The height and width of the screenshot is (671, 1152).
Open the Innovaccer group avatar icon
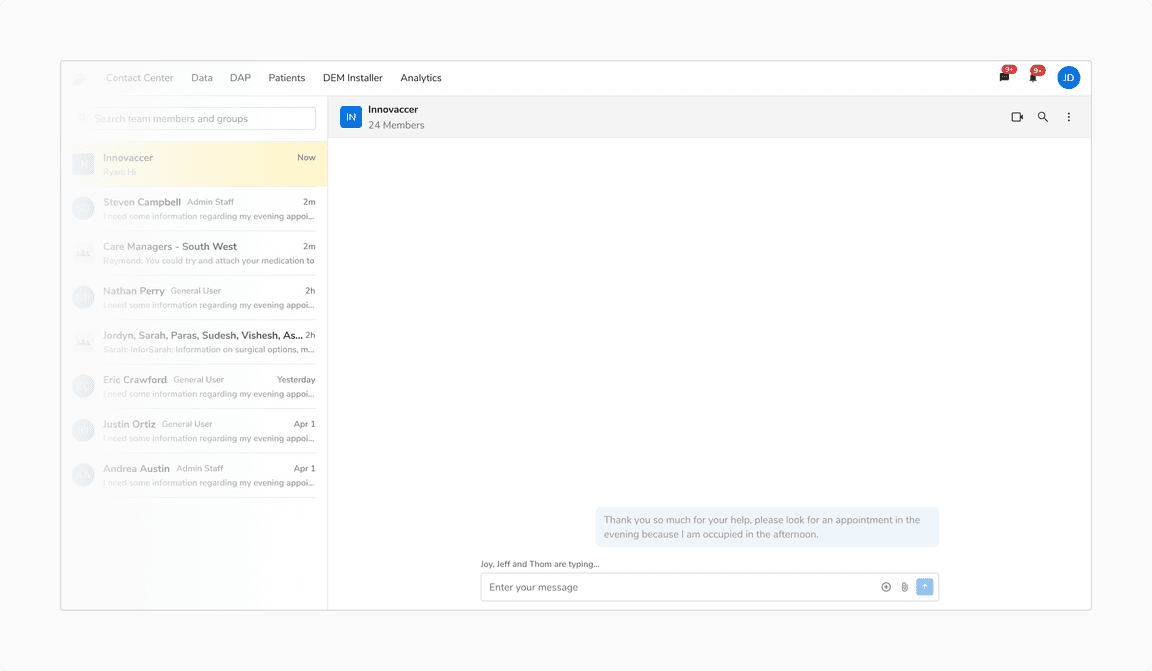pos(351,117)
